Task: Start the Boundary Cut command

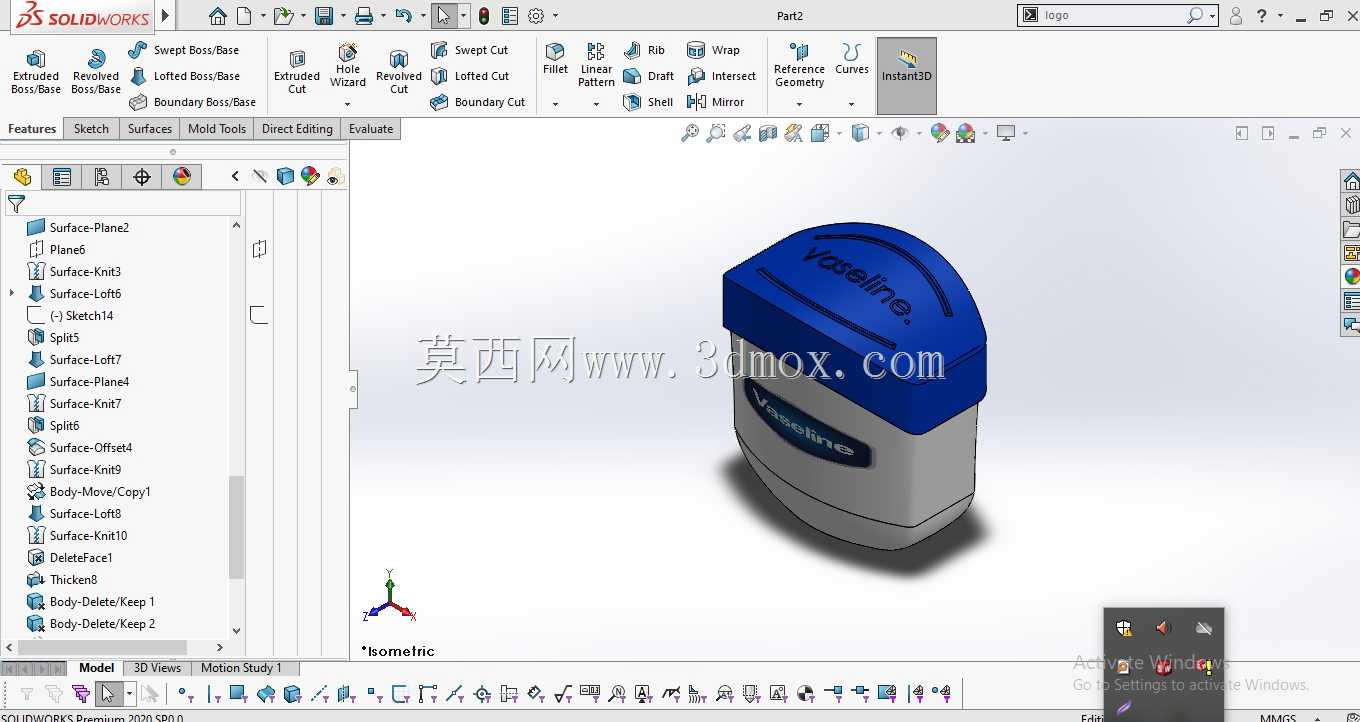Action: [x=477, y=102]
